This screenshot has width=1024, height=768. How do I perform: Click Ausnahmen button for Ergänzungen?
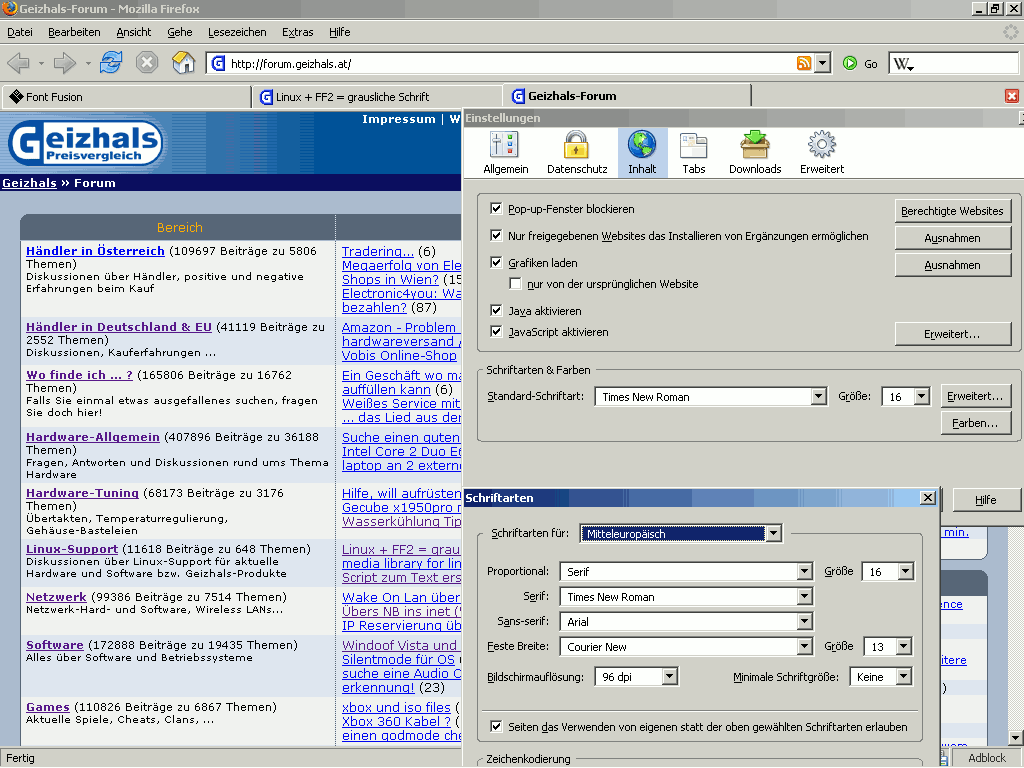pos(952,238)
